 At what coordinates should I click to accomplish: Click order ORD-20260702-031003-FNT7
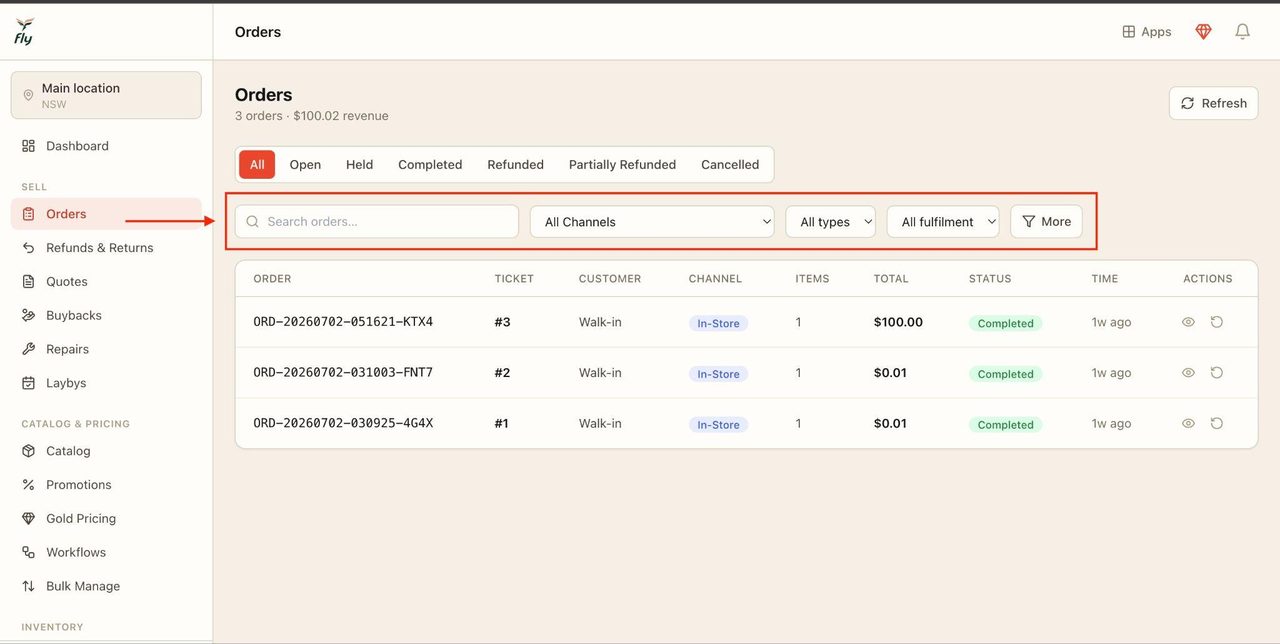[343, 373]
